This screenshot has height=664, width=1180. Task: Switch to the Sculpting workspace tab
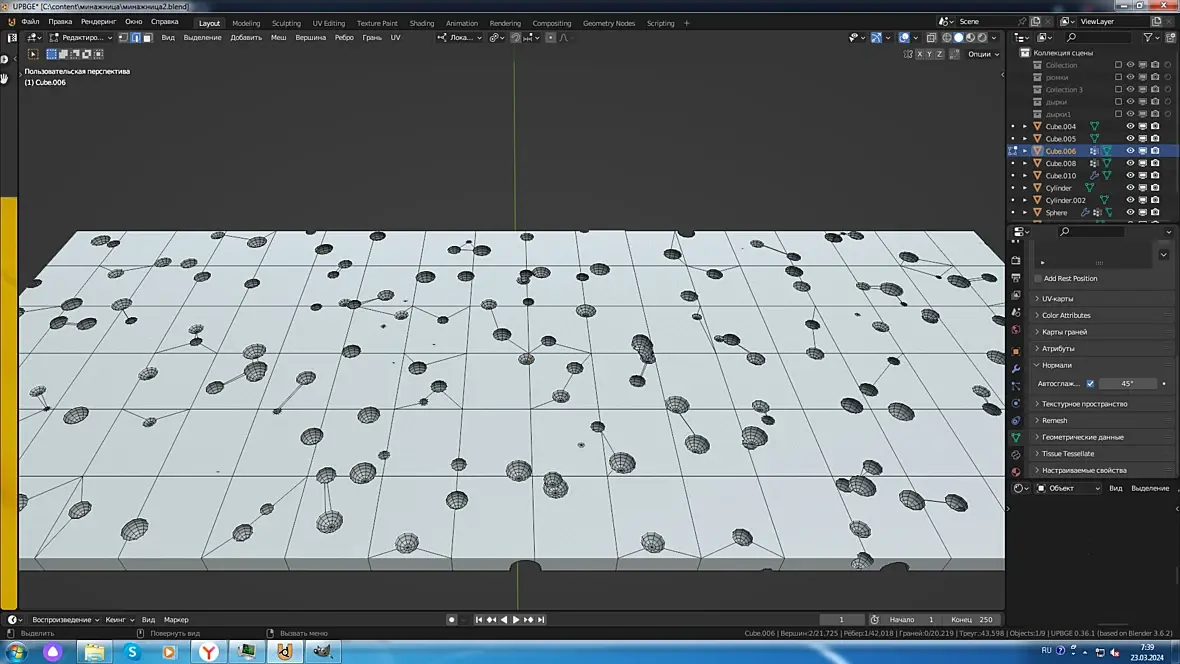pos(286,23)
